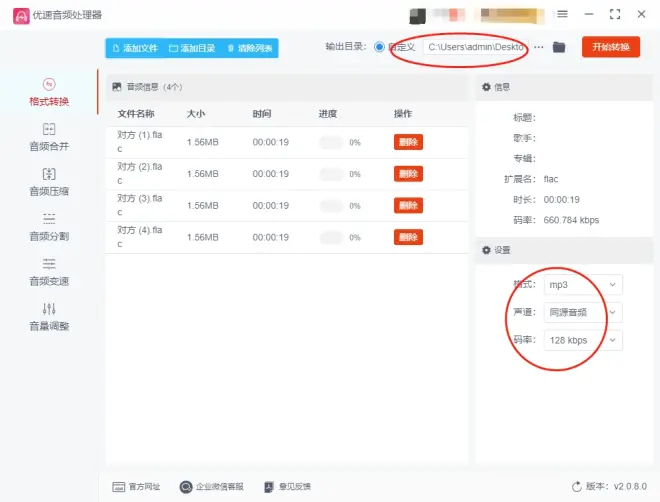Open the 格式 mp3 format dropdown
The width and height of the screenshot is (660, 502).
[583, 285]
